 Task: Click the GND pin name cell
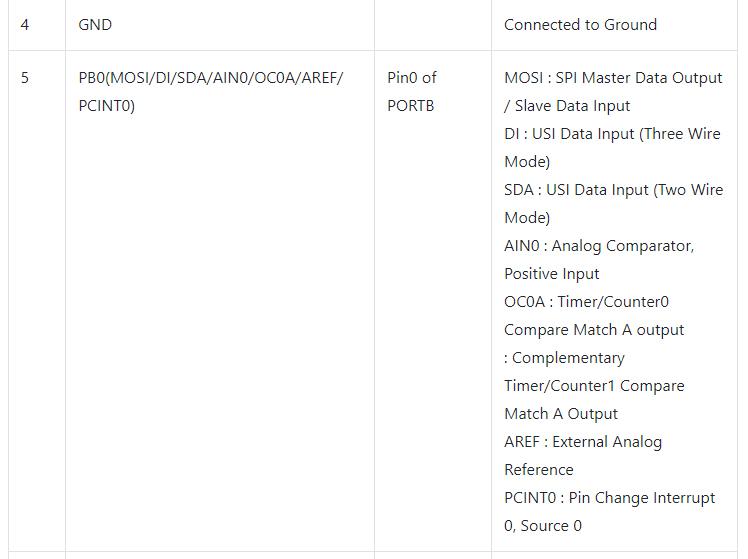pos(95,24)
